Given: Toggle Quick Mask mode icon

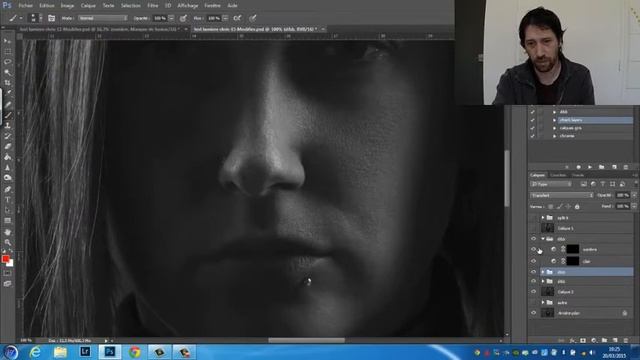Looking at the screenshot, I should click(x=7, y=273).
